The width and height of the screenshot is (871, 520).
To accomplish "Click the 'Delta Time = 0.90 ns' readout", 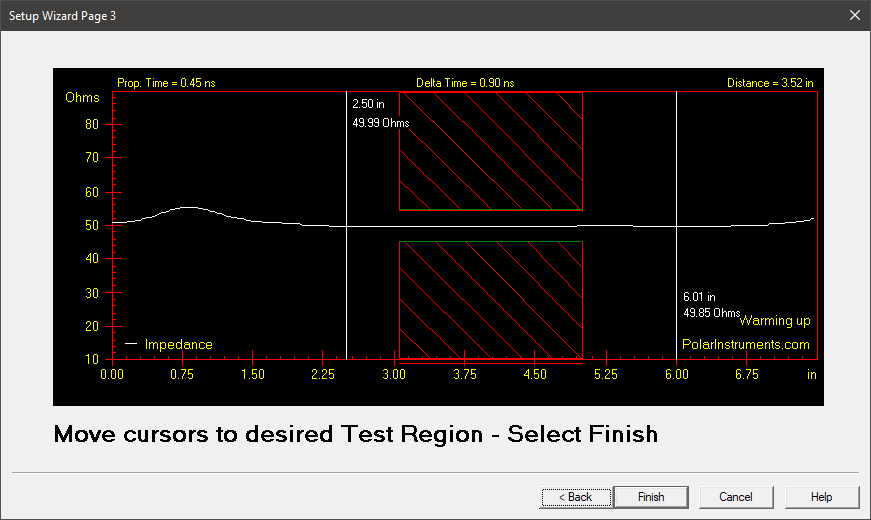I will tap(465, 83).
